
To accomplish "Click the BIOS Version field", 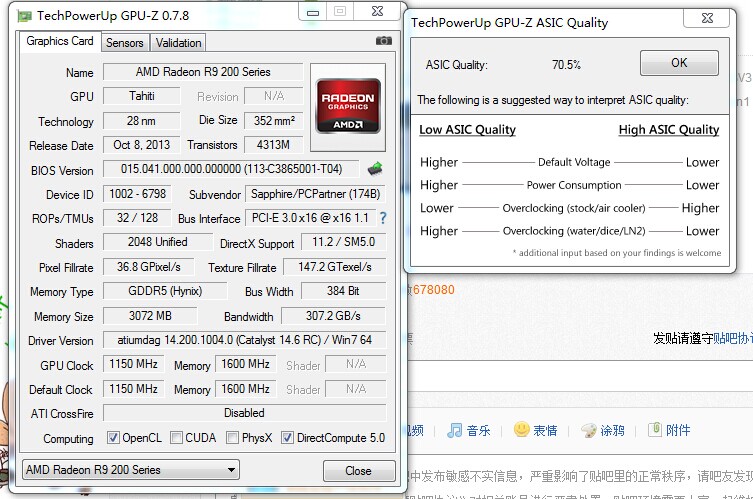I will coord(231,169).
